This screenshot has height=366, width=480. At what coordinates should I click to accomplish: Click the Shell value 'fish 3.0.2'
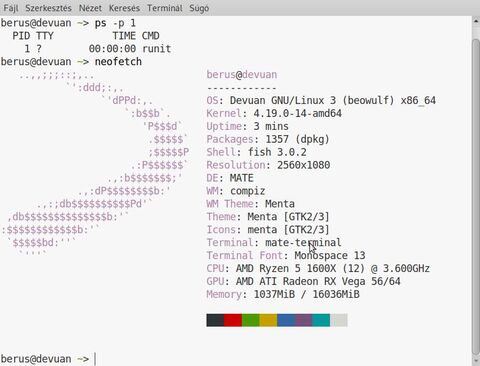pyautogui.click(x=277, y=152)
